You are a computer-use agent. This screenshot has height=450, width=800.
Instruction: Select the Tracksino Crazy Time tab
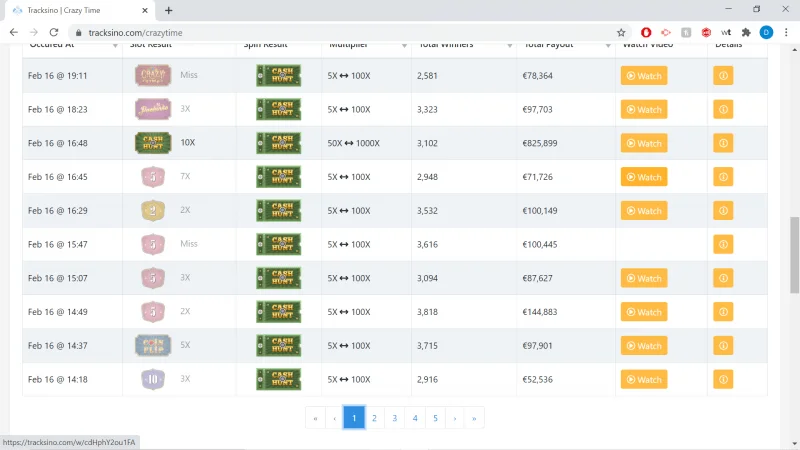81,10
